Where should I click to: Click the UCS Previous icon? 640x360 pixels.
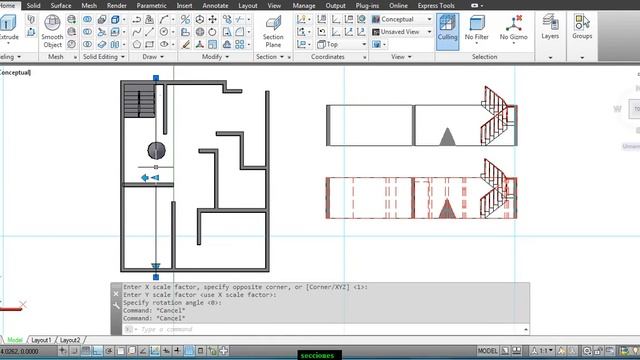click(322, 32)
